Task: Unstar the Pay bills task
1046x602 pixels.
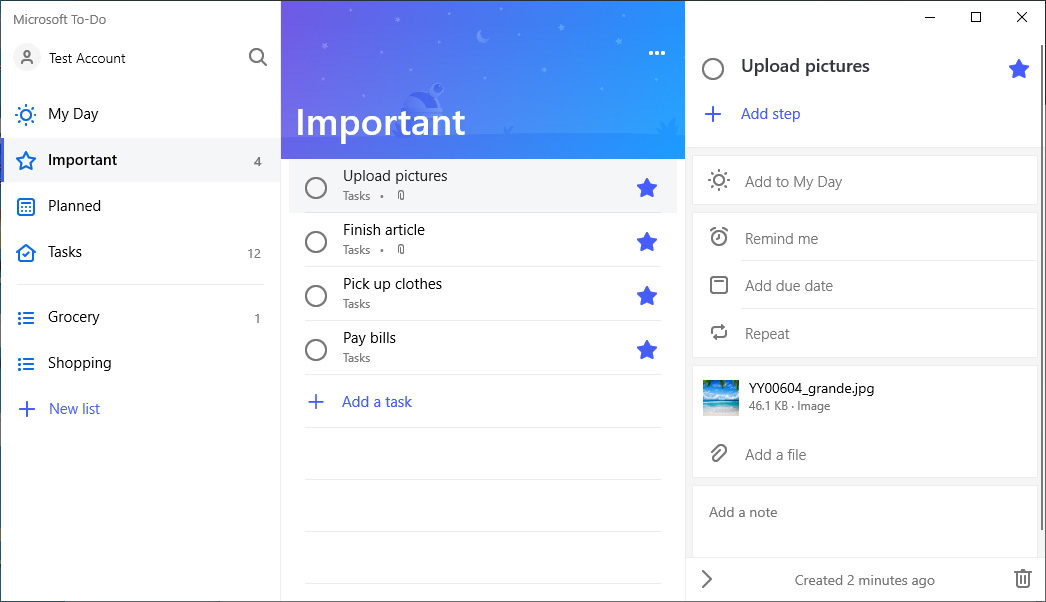Action: (647, 347)
